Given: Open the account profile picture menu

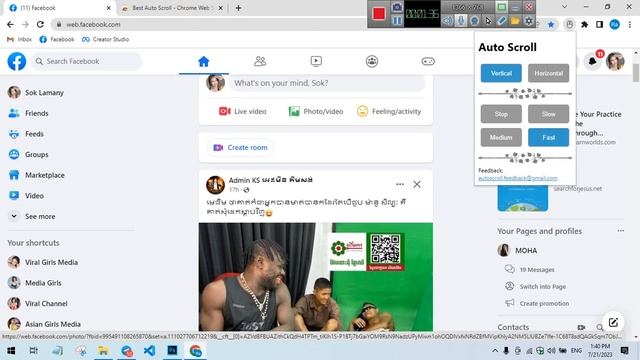Looking at the screenshot, I should coord(615,62).
